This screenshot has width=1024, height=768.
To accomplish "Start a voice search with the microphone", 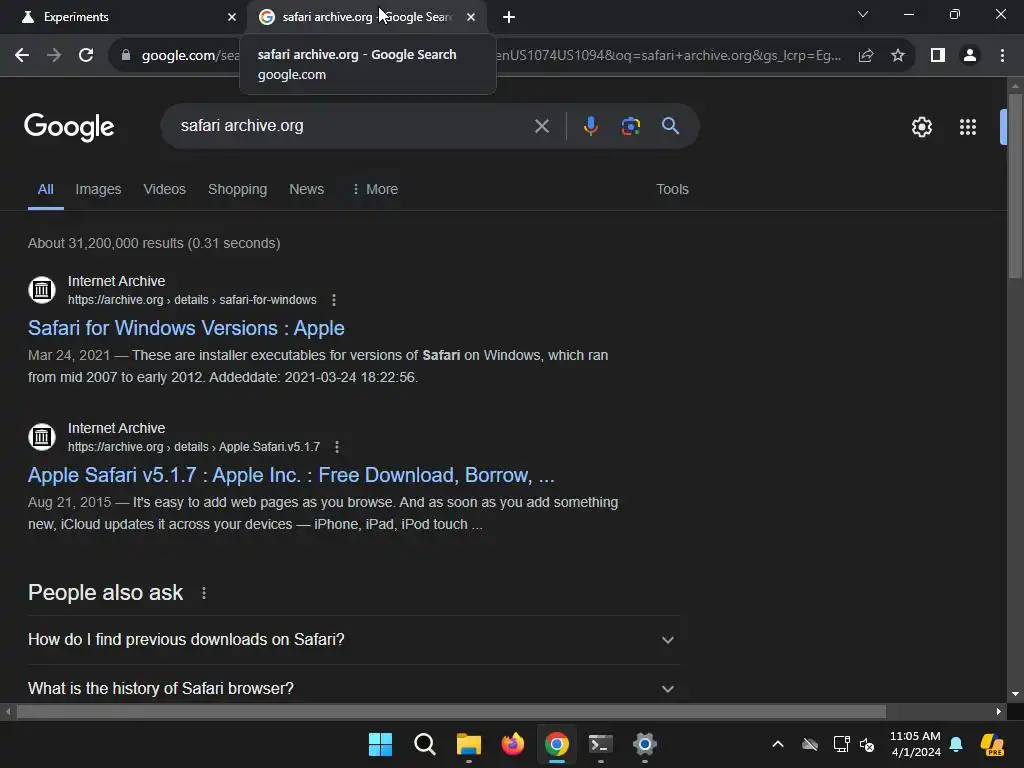I will [590, 126].
